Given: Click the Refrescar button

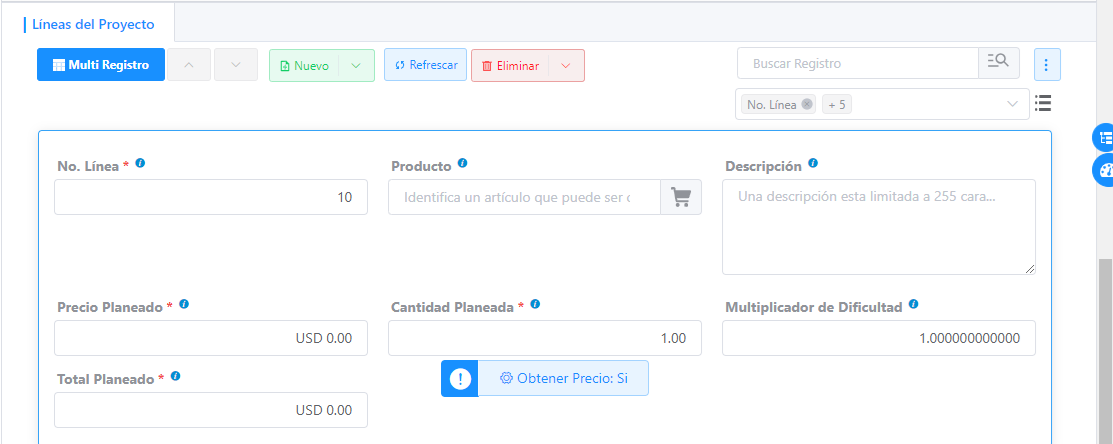Looking at the screenshot, I should [x=425, y=65].
